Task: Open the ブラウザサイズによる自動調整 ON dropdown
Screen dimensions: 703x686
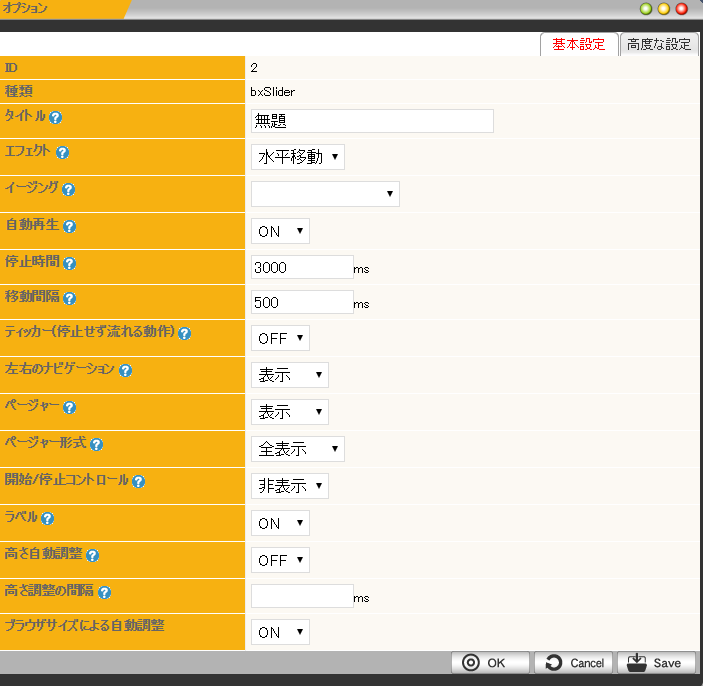Action: click(280, 632)
